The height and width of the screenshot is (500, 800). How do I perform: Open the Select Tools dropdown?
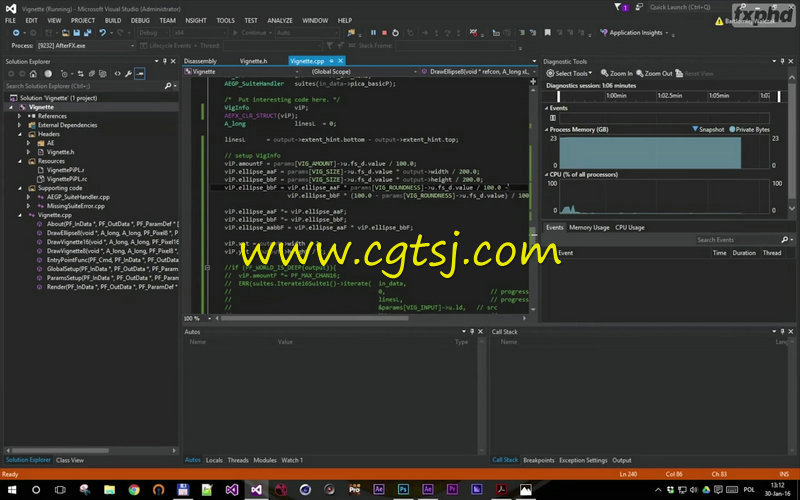tap(569, 73)
